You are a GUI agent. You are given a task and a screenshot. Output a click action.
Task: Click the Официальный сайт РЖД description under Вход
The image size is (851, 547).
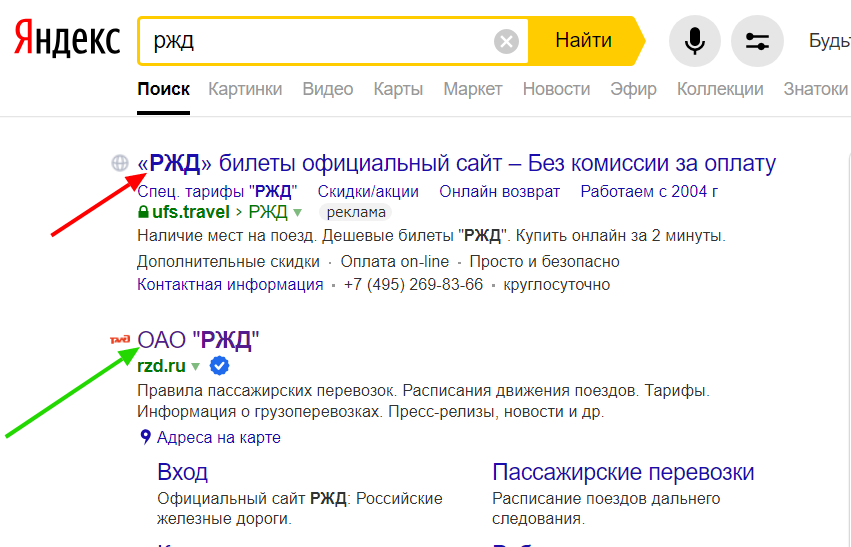(x=300, y=508)
